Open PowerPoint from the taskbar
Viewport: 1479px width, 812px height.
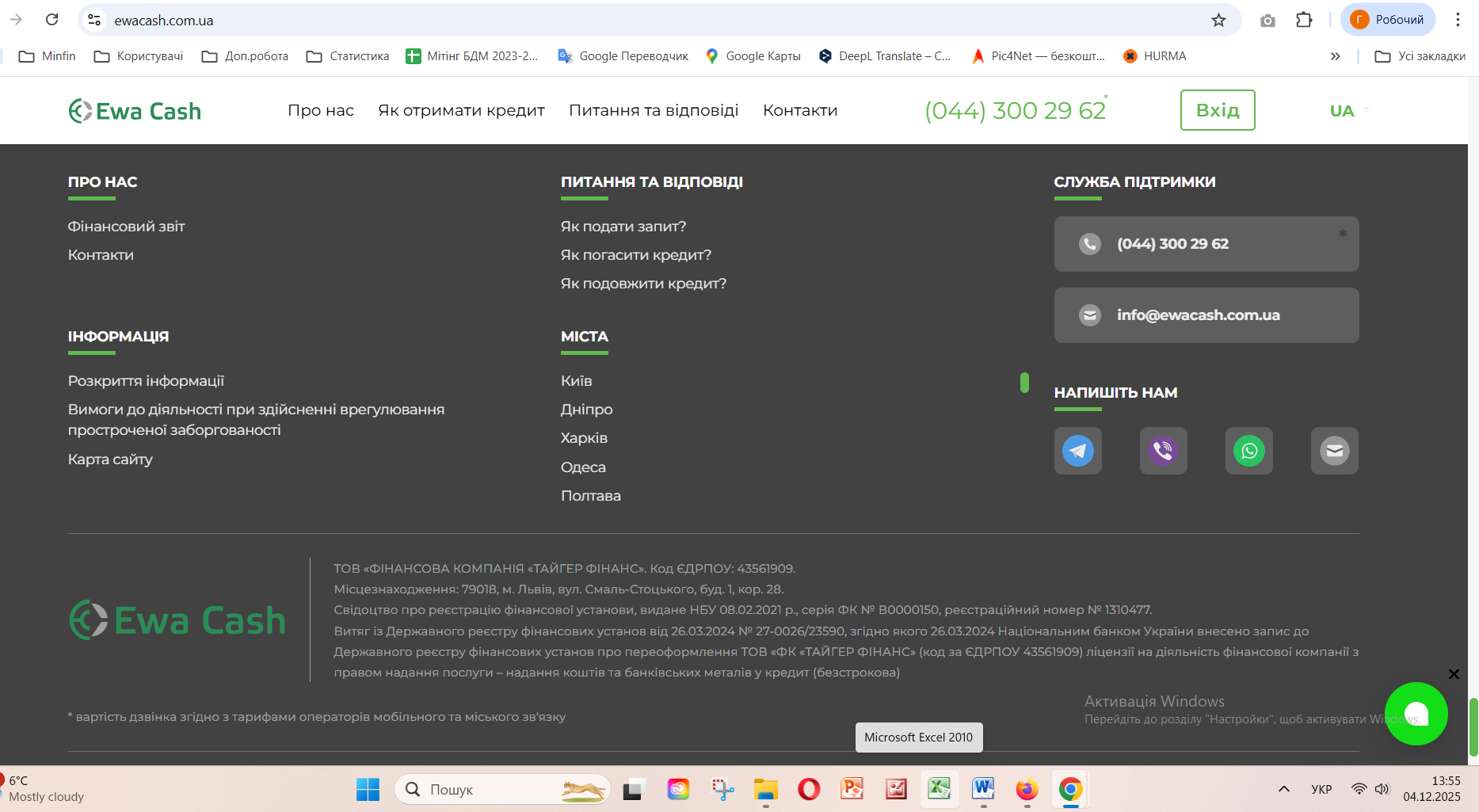click(x=852, y=789)
